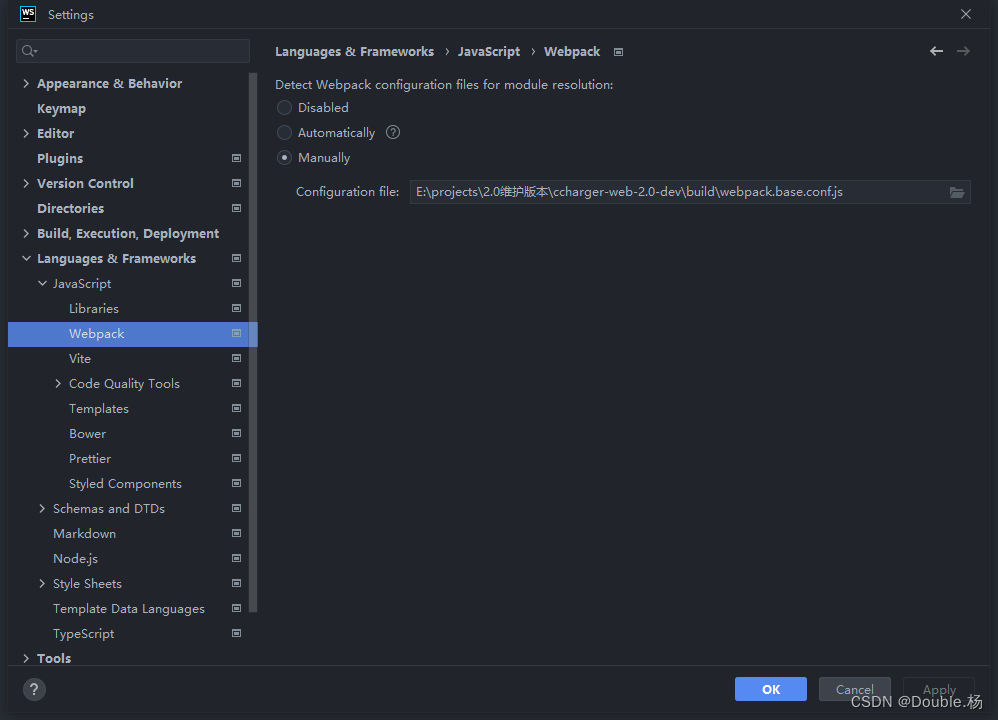This screenshot has height=720, width=998.
Task: Click the project icon on the Bower row
Action: click(236, 434)
